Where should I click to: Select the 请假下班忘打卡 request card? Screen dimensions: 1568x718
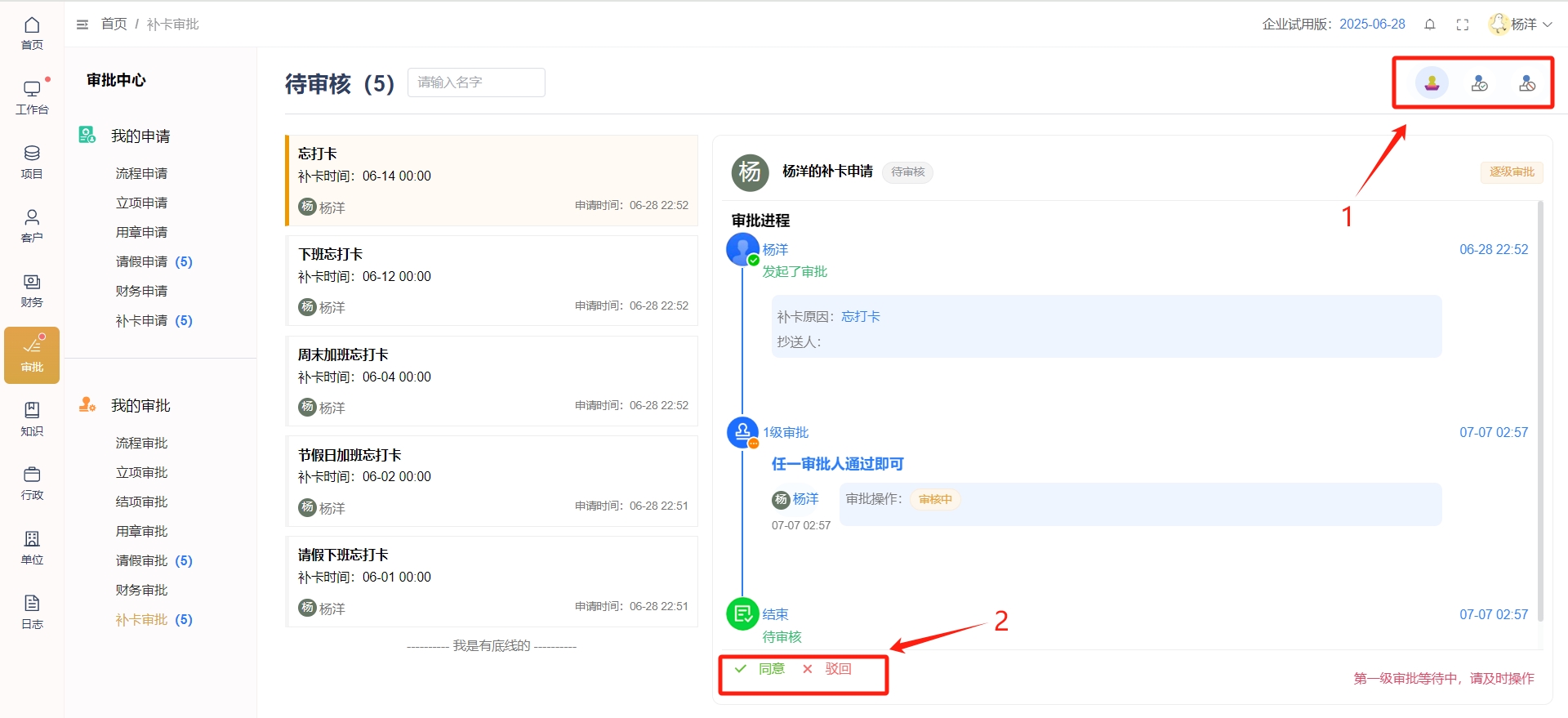click(492, 582)
